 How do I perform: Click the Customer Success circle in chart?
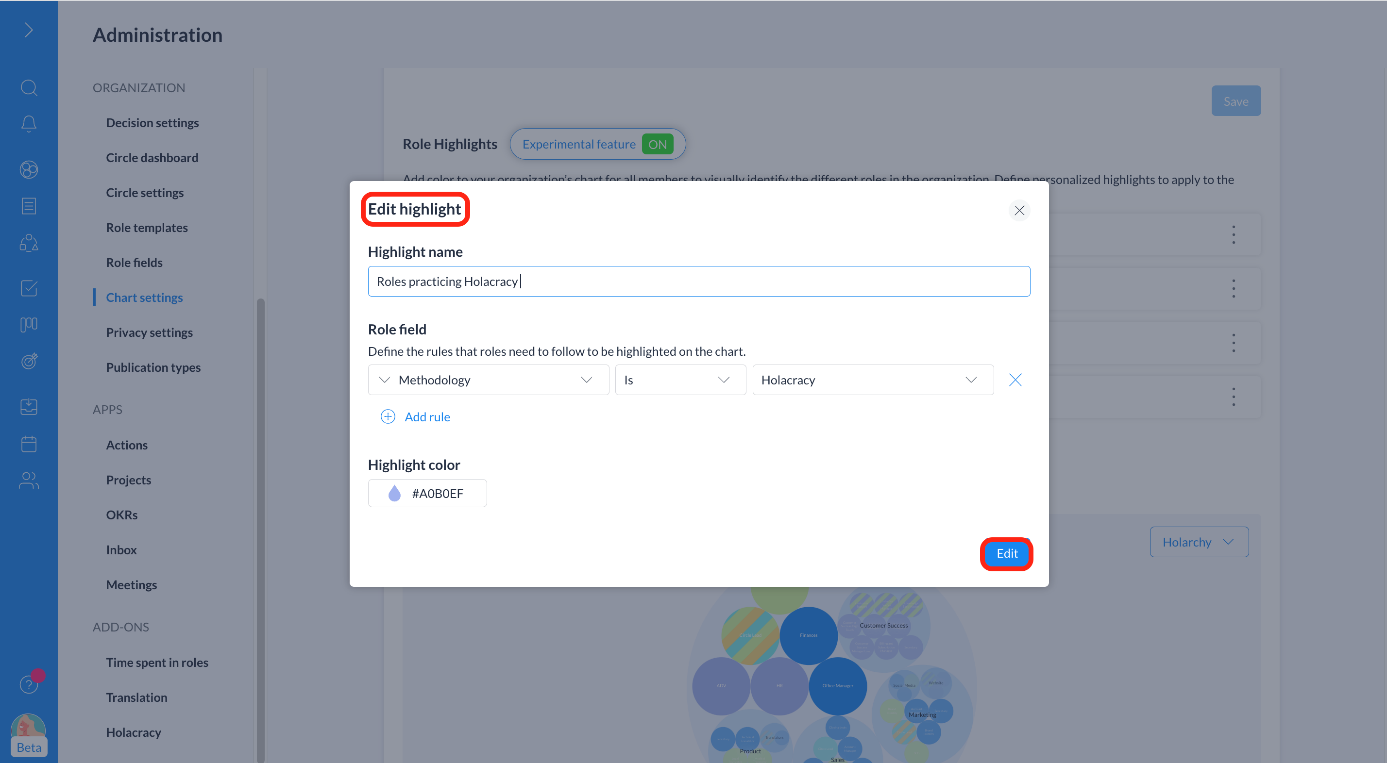click(x=882, y=626)
